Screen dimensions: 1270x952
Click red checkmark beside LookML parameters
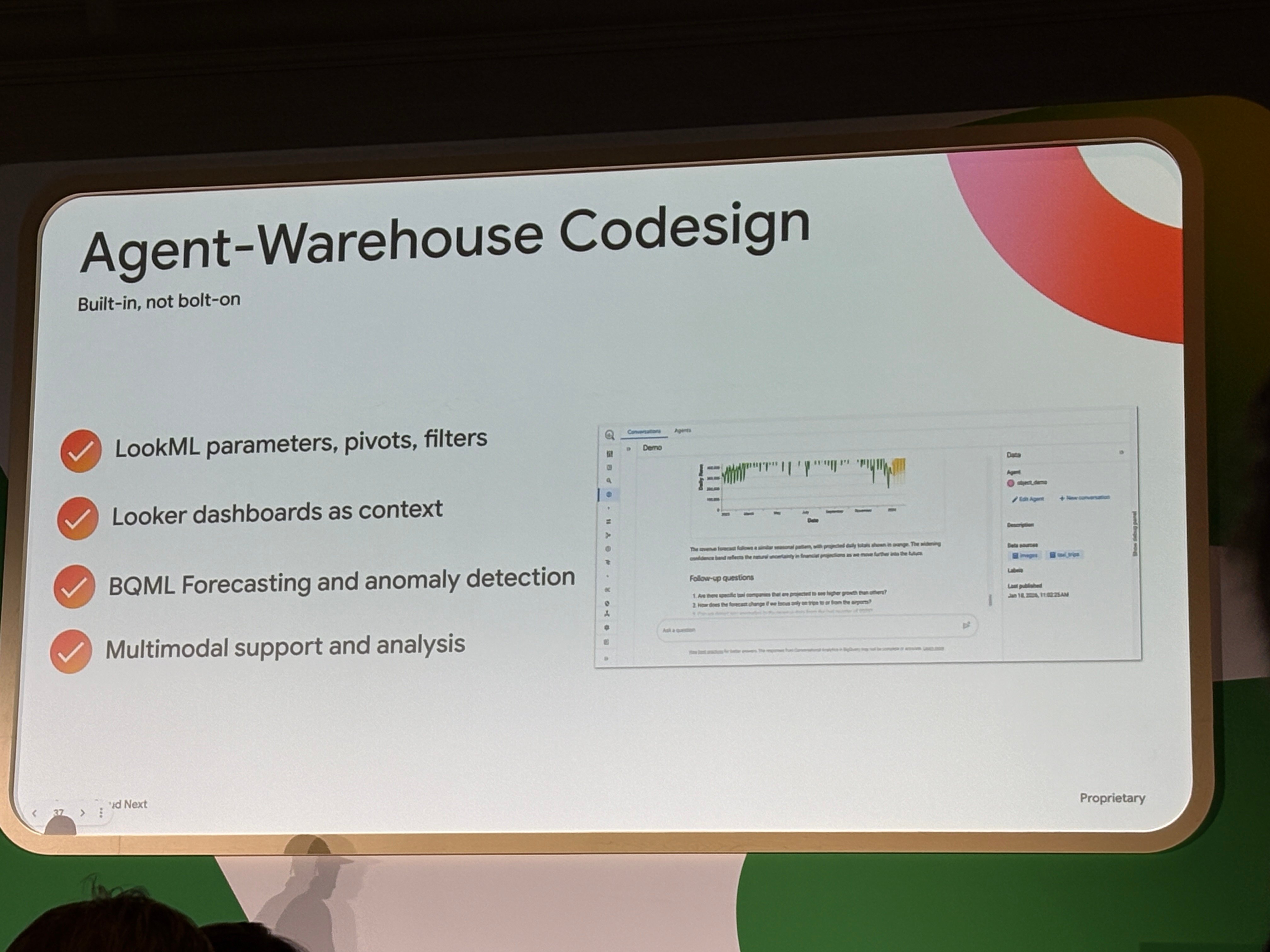81,451
